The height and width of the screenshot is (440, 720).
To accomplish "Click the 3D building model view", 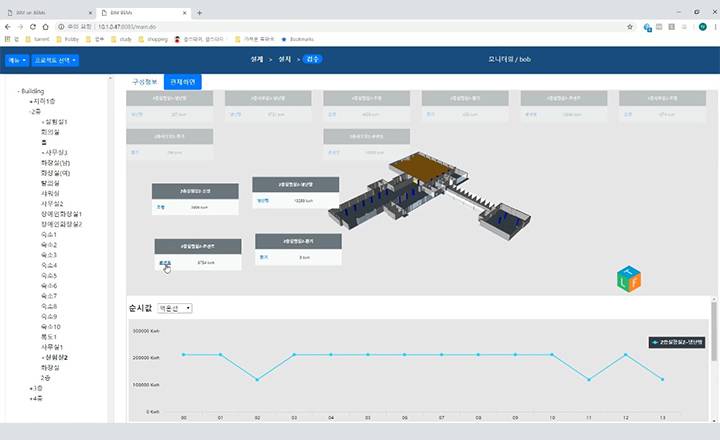I will pos(420,195).
